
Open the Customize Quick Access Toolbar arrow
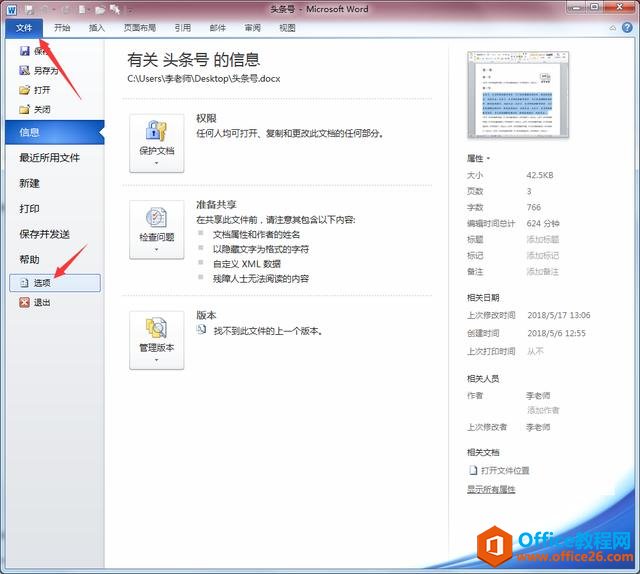pyautogui.click(x=130, y=10)
